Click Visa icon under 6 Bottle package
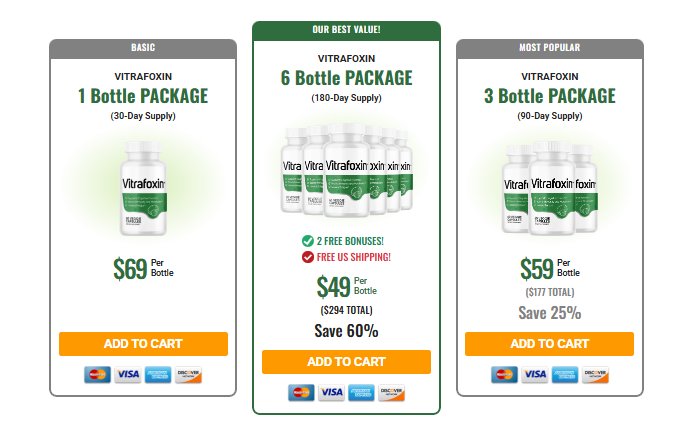 [331, 393]
